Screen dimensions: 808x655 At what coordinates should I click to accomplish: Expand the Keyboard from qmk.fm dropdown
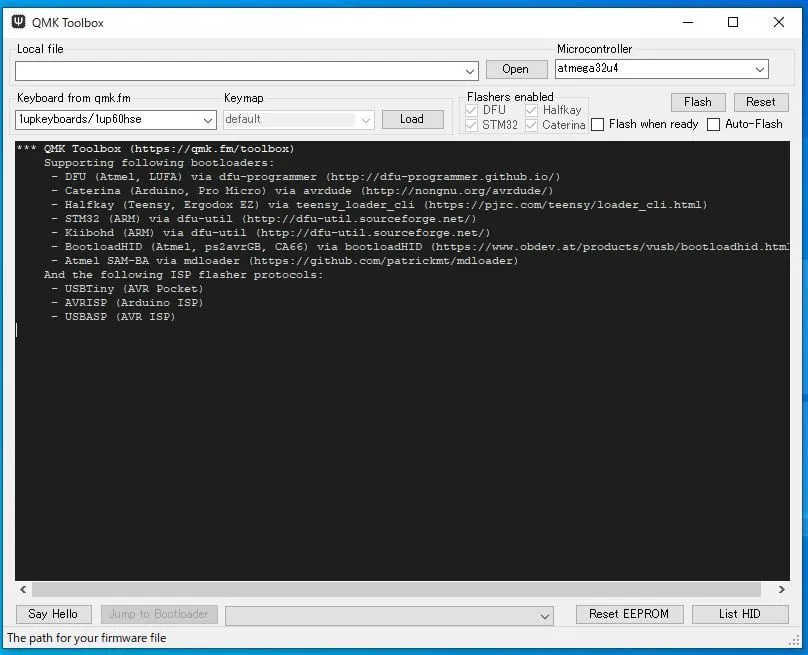point(208,120)
